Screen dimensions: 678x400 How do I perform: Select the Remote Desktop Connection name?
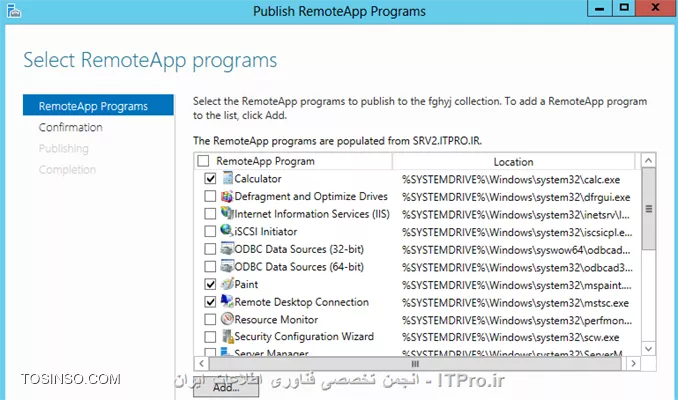pos(301,302)
